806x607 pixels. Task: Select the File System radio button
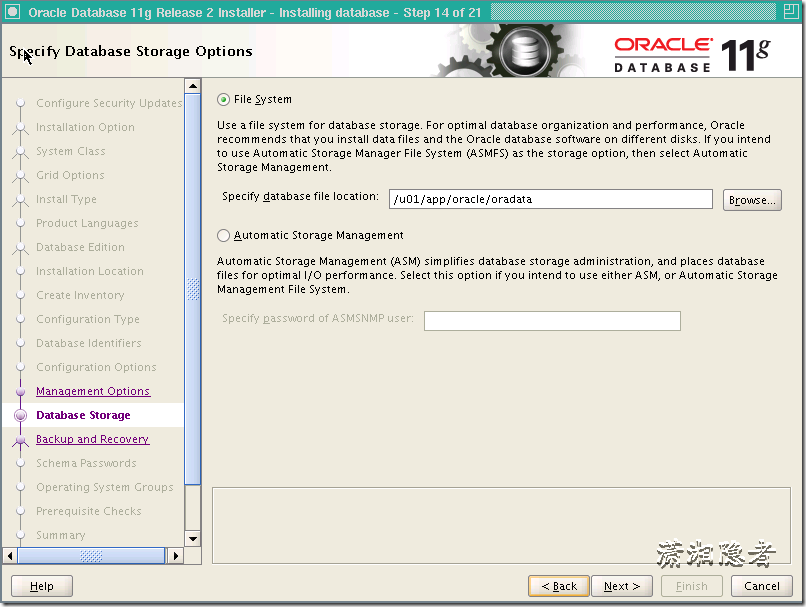[222, 99]
